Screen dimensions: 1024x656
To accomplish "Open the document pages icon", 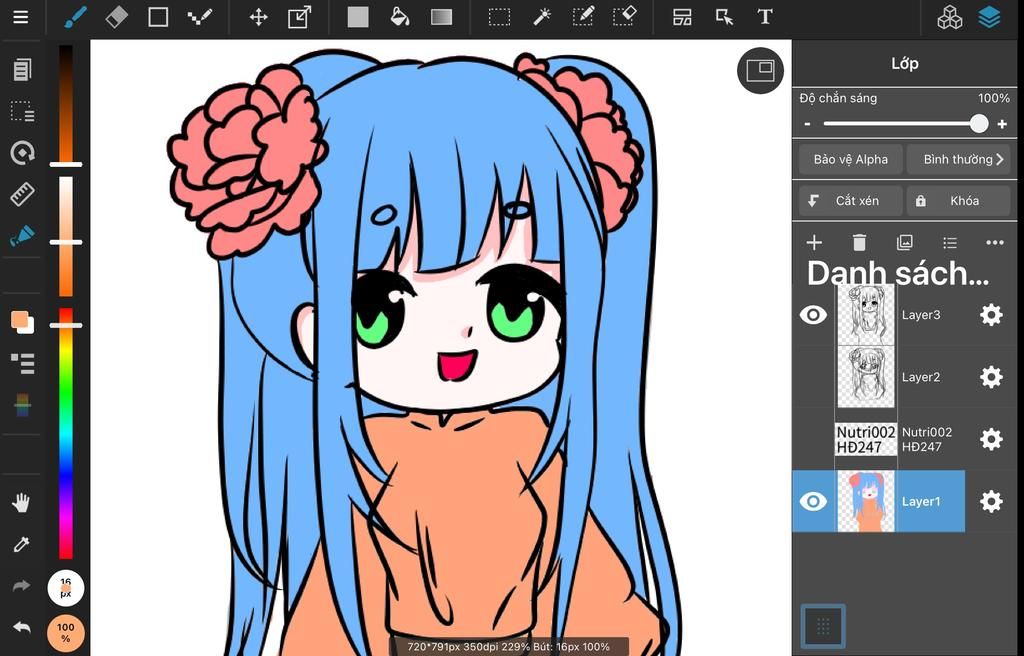I will pyautogui.click(x=22, y=70).
